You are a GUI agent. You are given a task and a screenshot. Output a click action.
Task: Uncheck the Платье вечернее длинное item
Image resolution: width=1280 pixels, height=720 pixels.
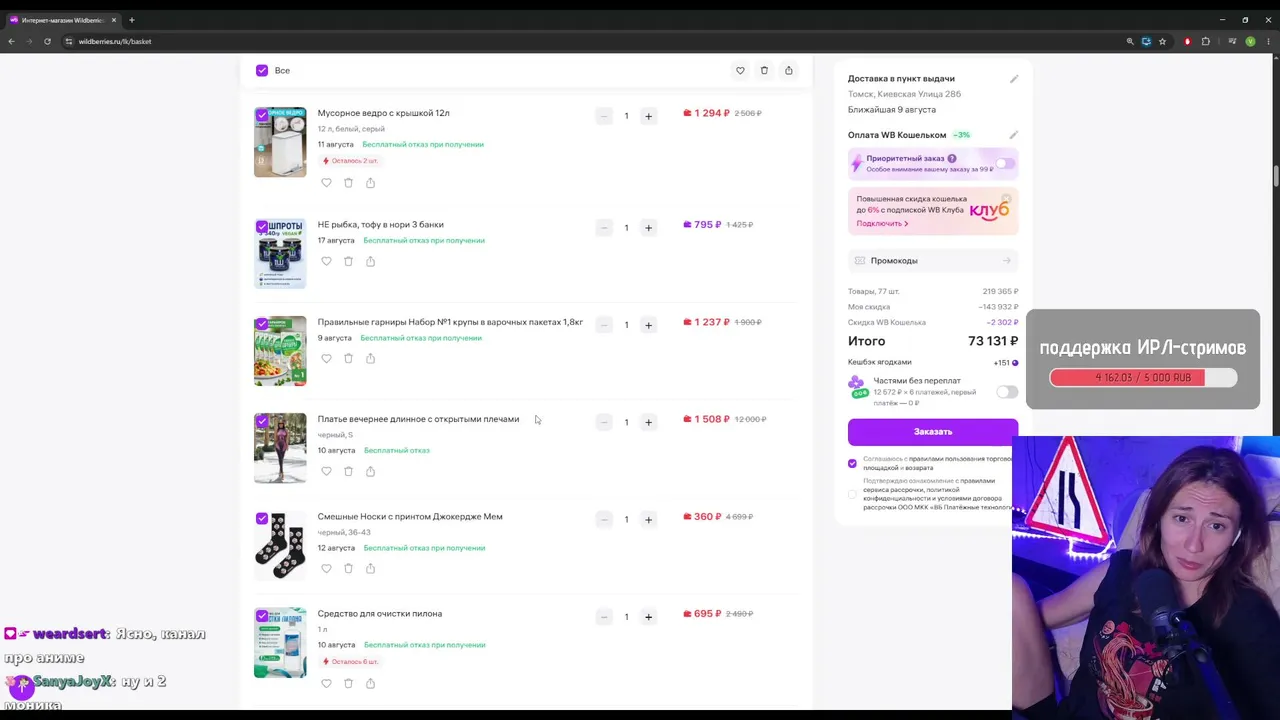tap(262, 421)
